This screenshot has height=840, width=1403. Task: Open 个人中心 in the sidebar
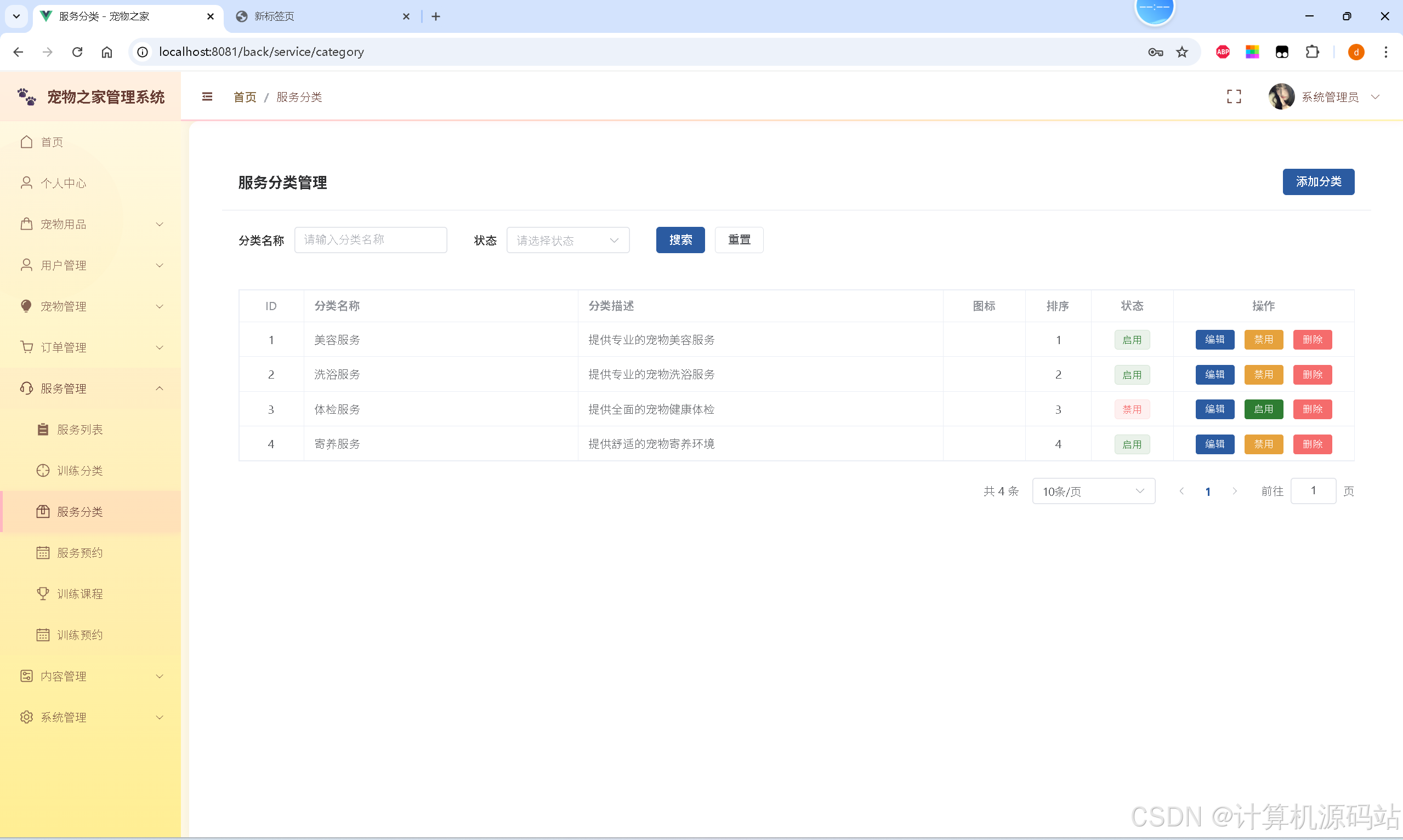point(90,183)
